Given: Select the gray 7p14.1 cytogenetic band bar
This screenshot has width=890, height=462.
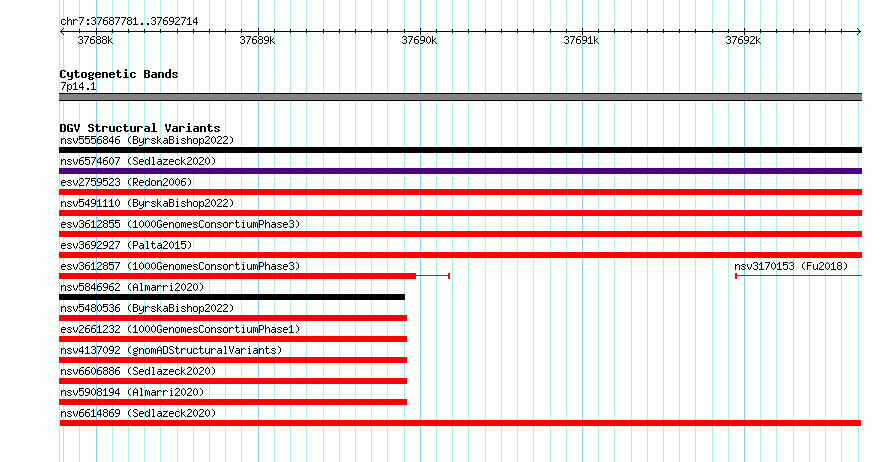Looking at the screenshot, I should 460,98.
